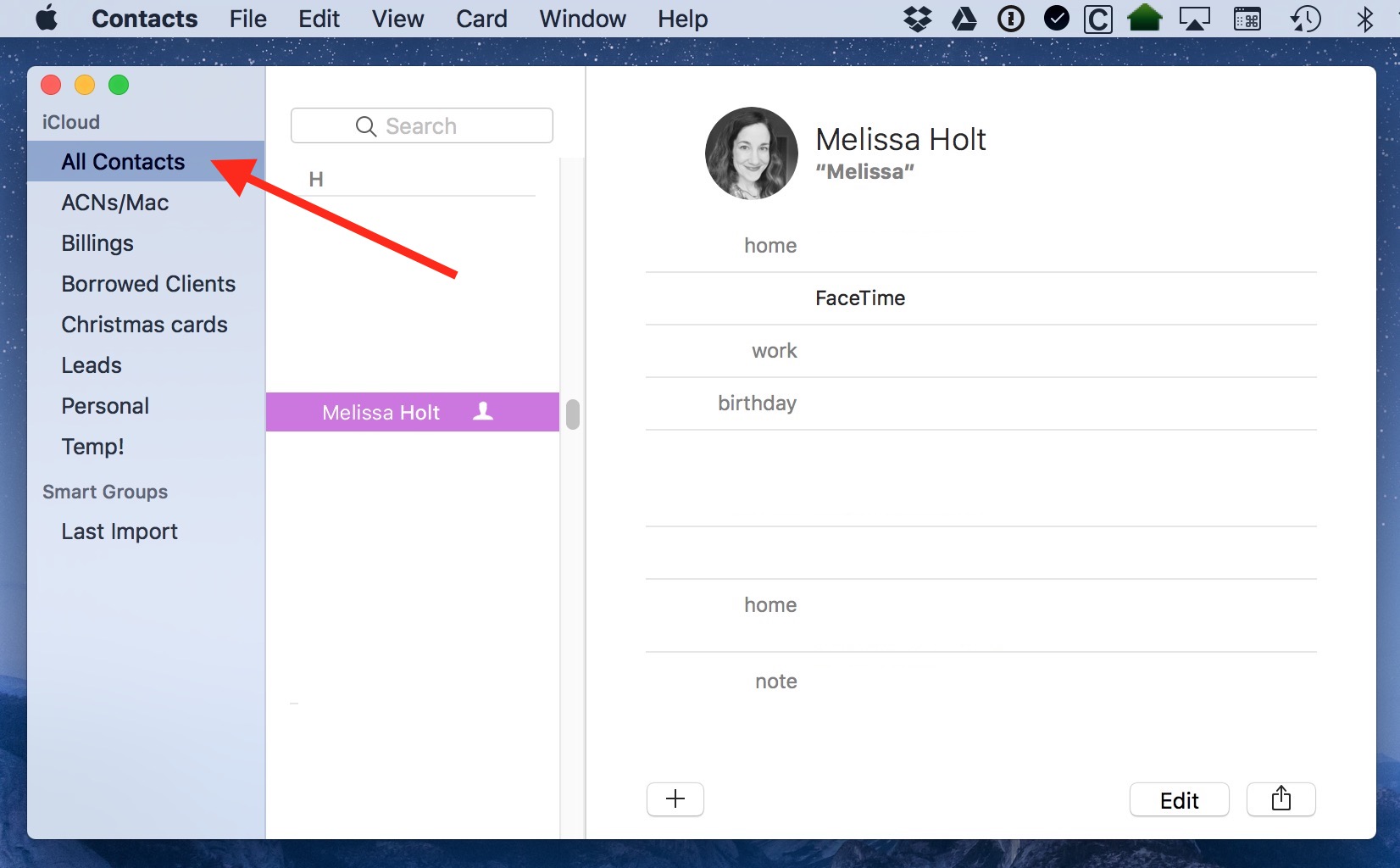1400x868 pixels.
Task: Open the View menu
Action: click(397, 19)
